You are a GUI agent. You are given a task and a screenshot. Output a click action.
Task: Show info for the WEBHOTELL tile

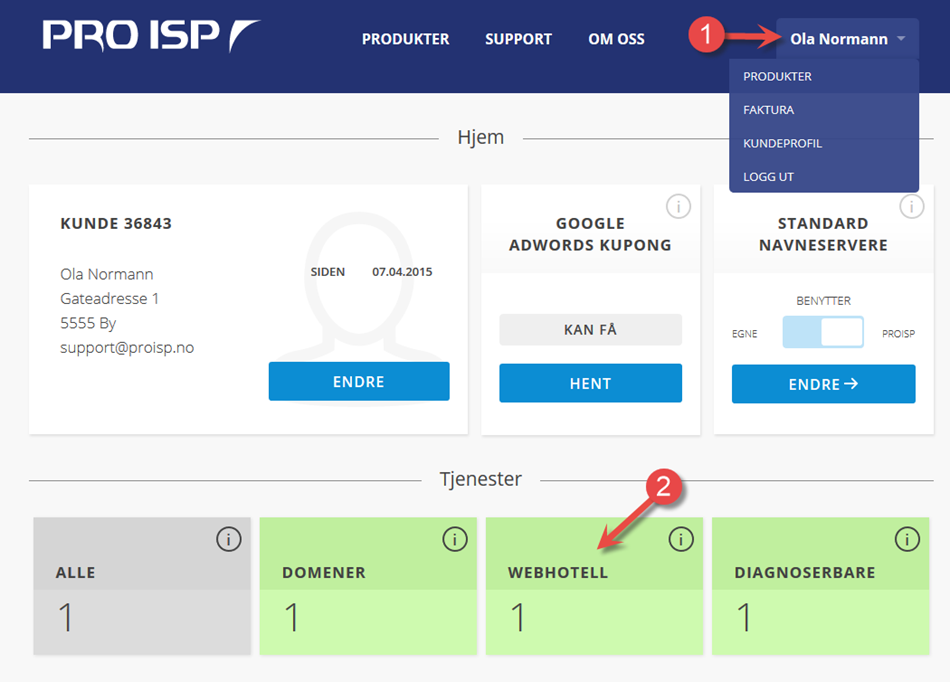[680, 538]
